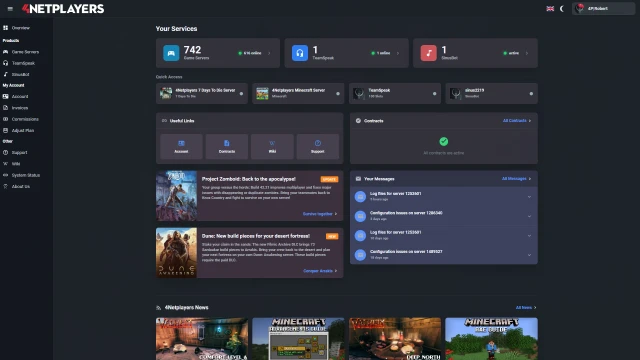Open the All Contracts link
Viewport: 640px width, 360px height.
tap(517, 121)
